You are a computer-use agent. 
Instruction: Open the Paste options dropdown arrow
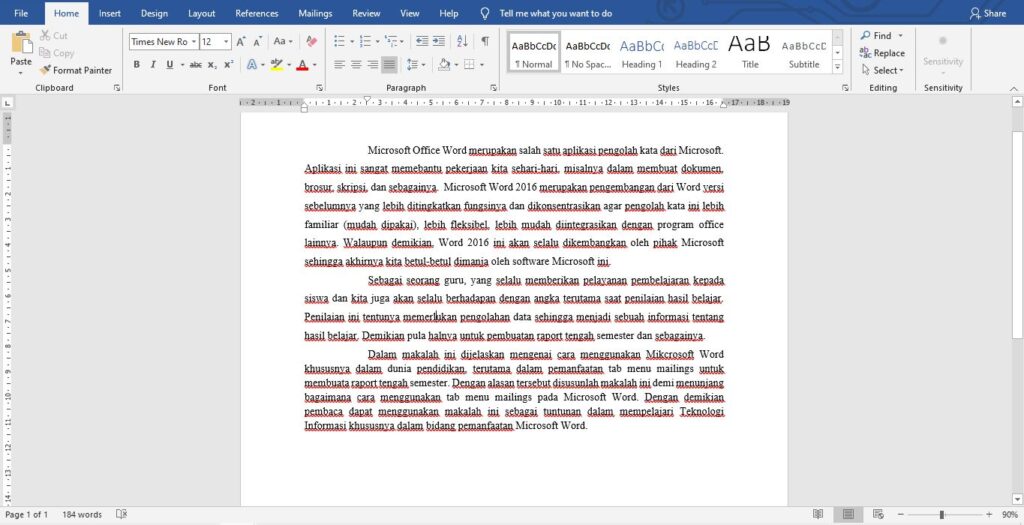tap(21, 72)
